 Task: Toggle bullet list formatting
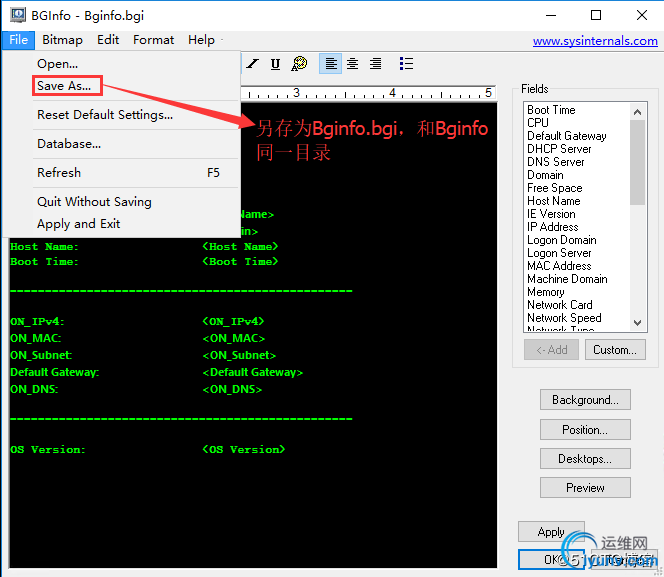pos(406,64)
